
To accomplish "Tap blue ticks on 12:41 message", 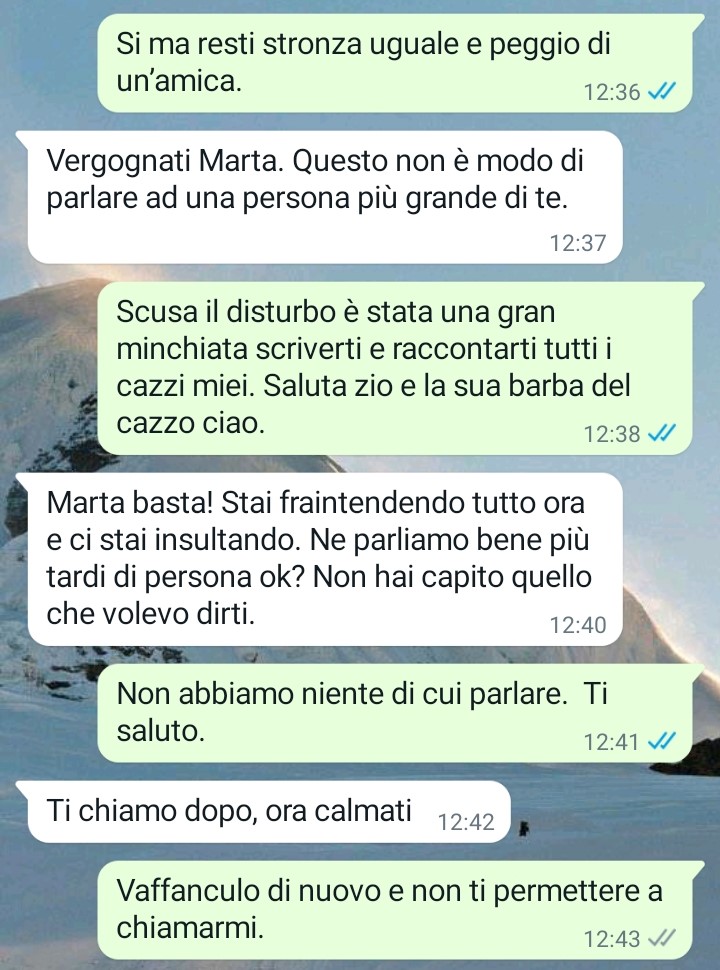I will [x=661, y=740].
